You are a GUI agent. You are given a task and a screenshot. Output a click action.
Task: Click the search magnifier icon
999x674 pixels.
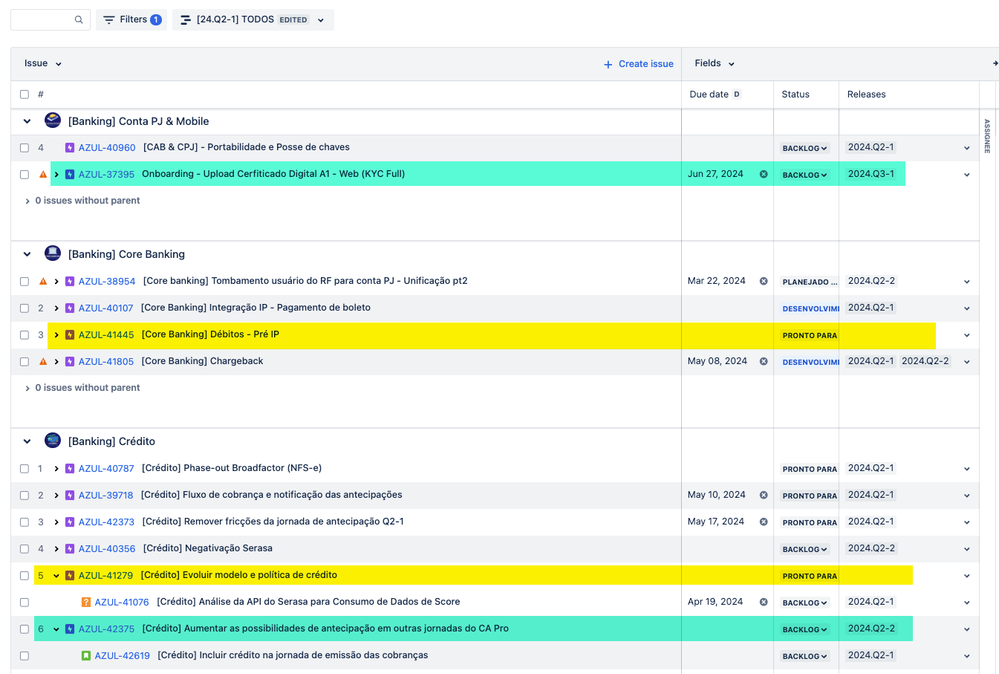point(78,20)
